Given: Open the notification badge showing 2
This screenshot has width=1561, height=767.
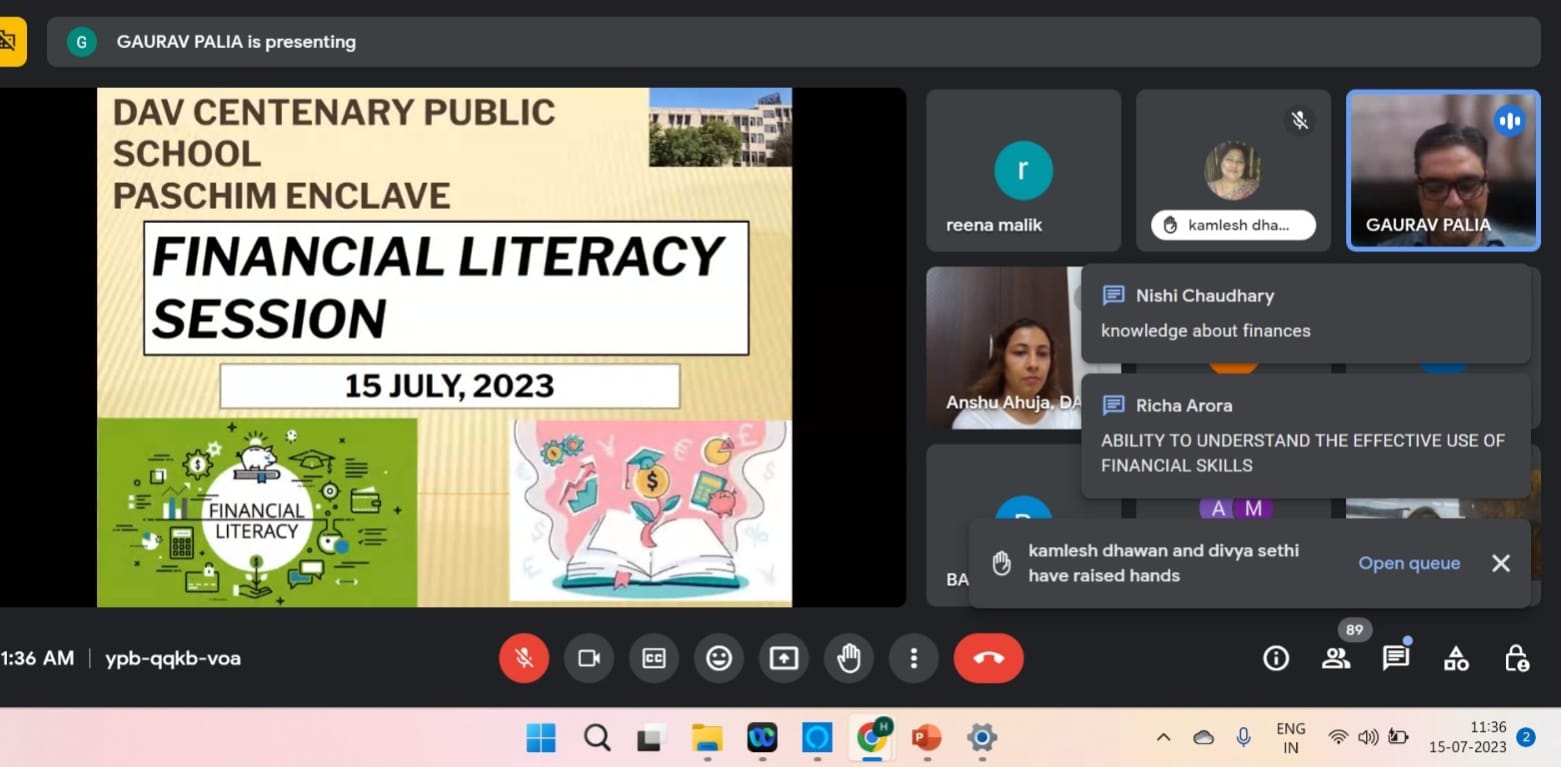Looking at the screenshot, I should pos(1526,738).
